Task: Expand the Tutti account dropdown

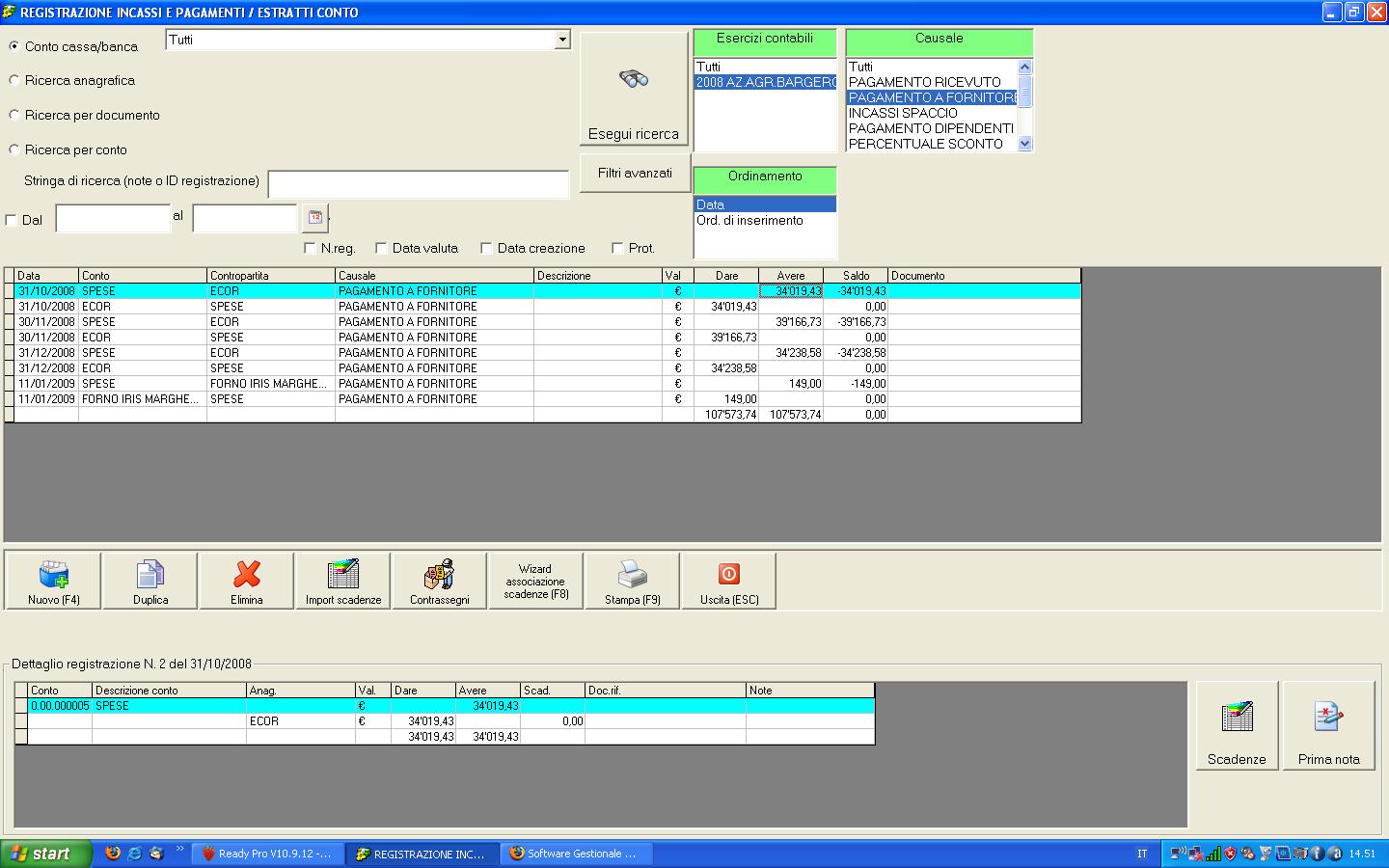Action: coord(562,40)
